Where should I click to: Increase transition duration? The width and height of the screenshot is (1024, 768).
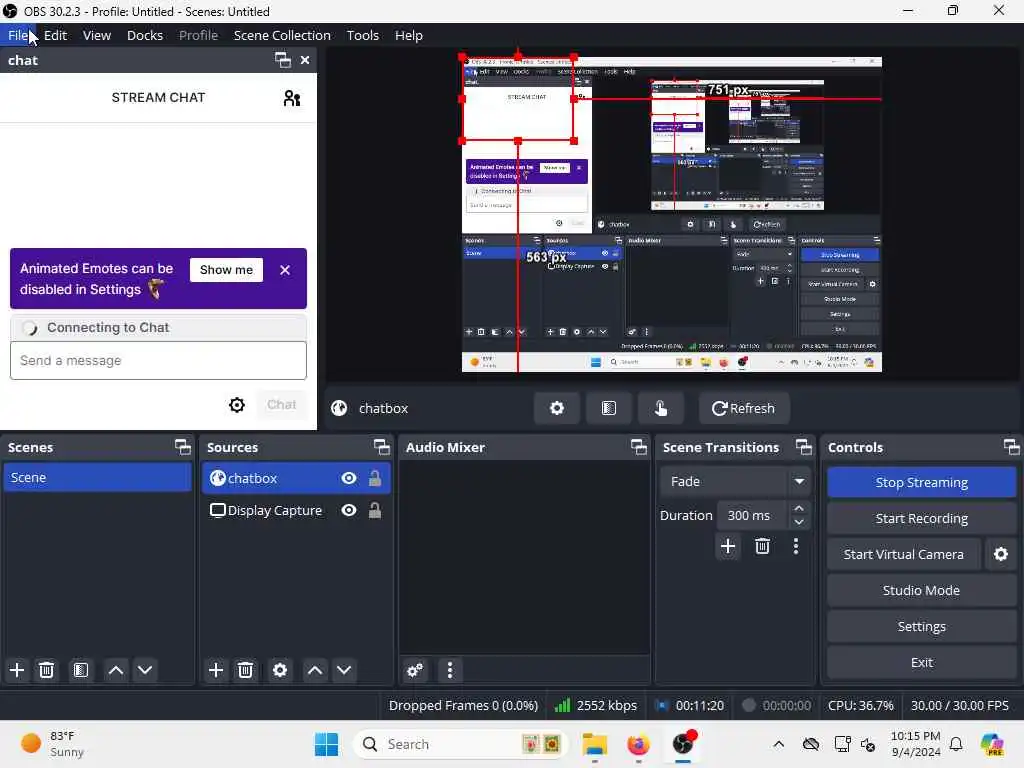(x=799, y=508)
